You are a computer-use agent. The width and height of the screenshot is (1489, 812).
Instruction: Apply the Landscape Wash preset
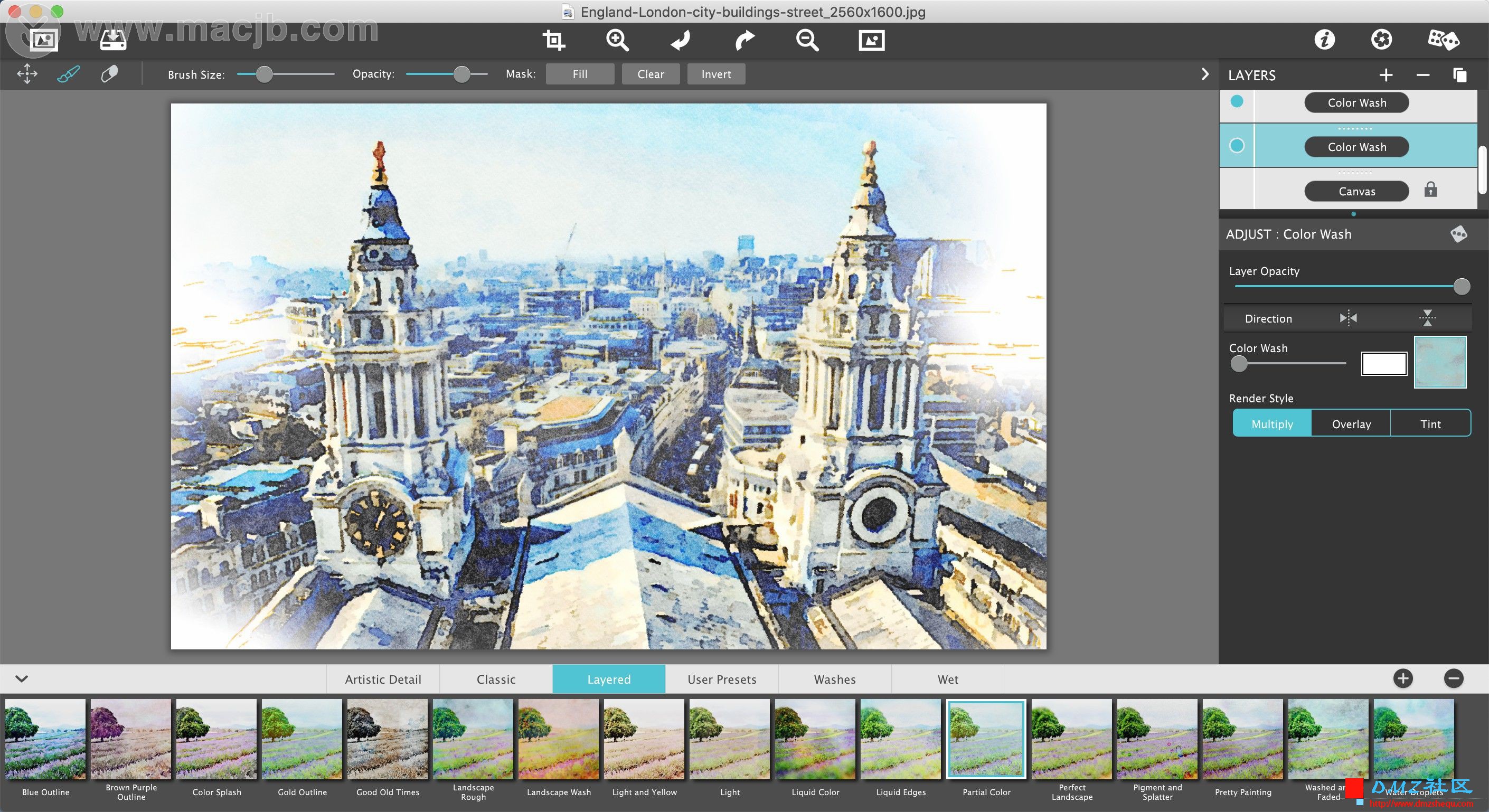click(559, 739)
